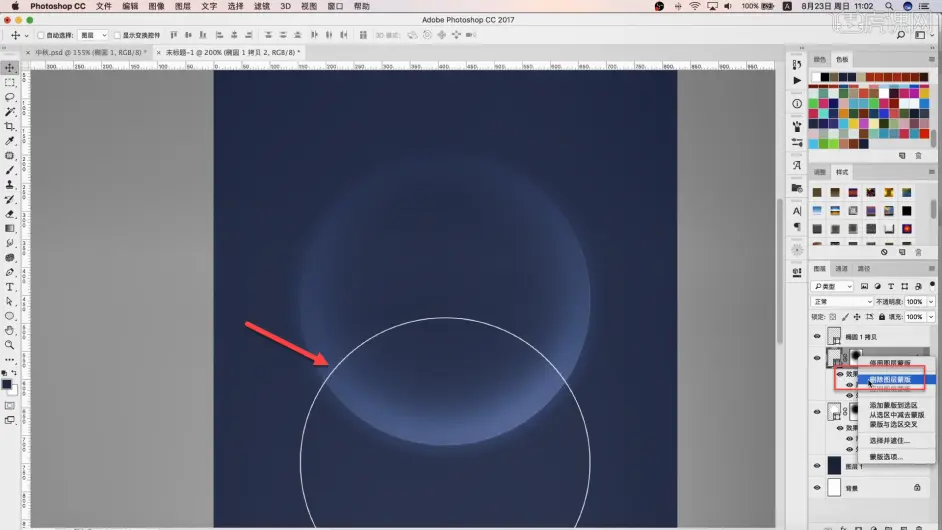Hide the 背景 layer
942x530 pixels.
817,487
